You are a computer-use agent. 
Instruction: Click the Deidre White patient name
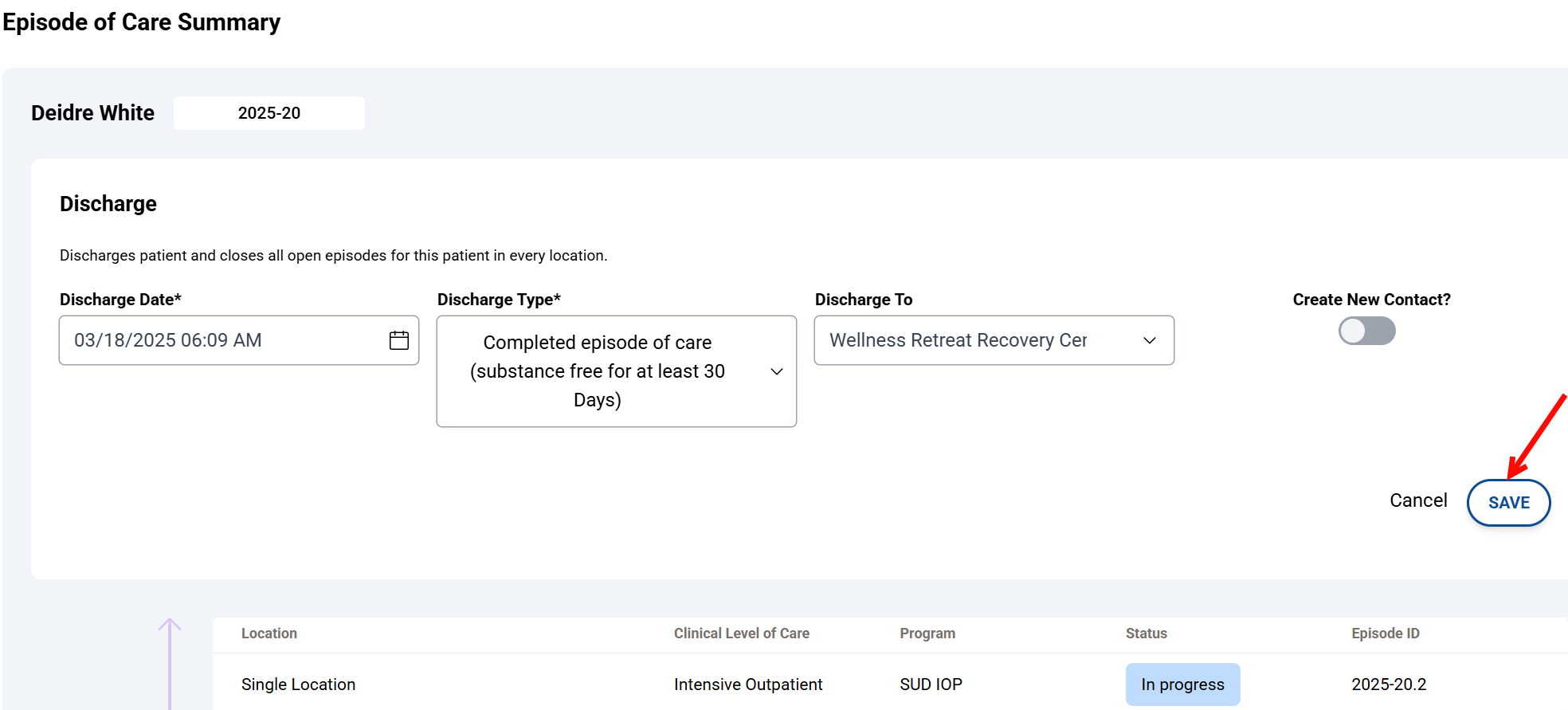point(92,113)
